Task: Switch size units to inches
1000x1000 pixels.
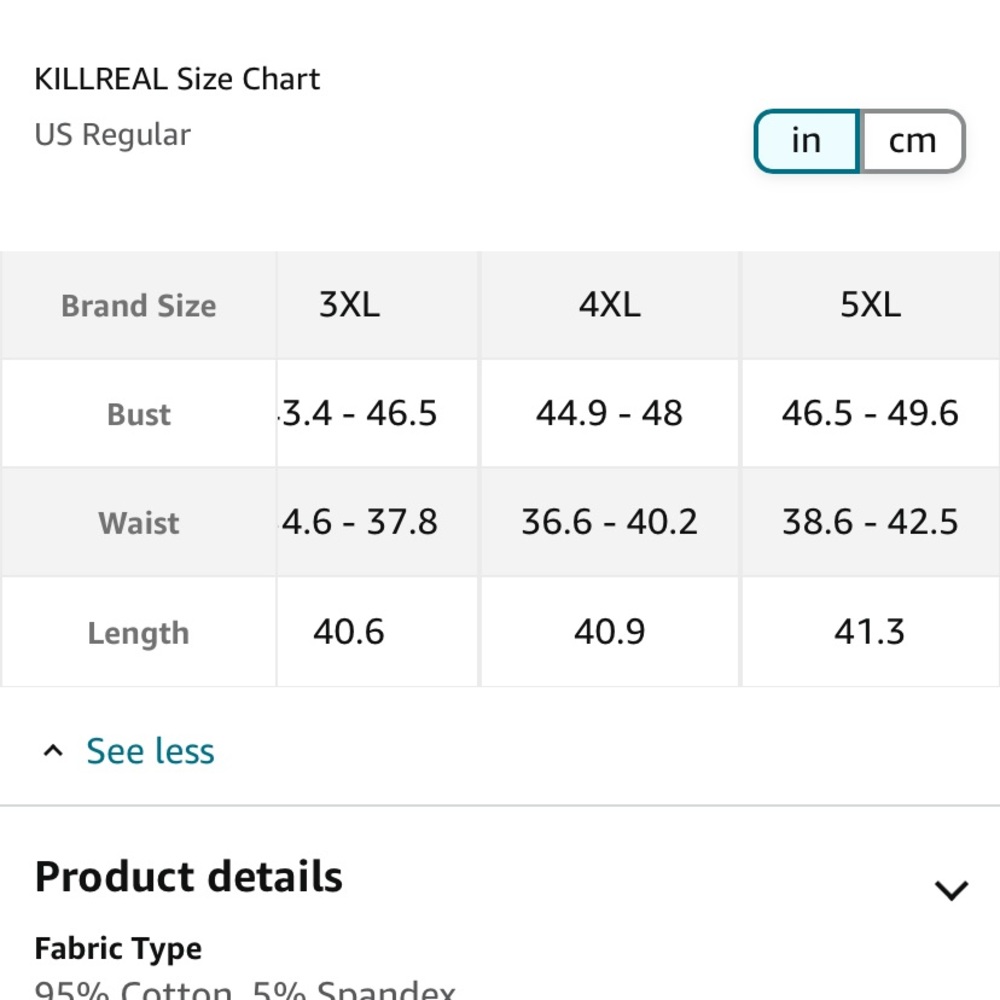Action: [x=807, y=141]
